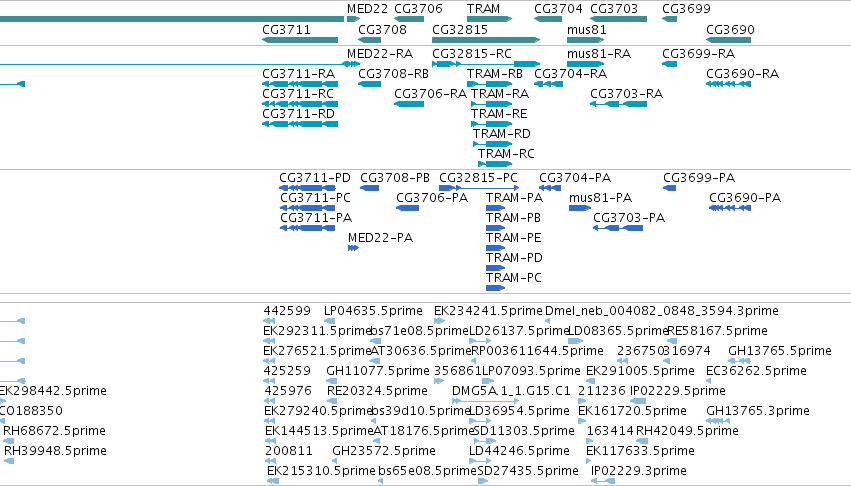Open protein TRAM-PB
Viewport: 851px width, 486px height.
513,218
